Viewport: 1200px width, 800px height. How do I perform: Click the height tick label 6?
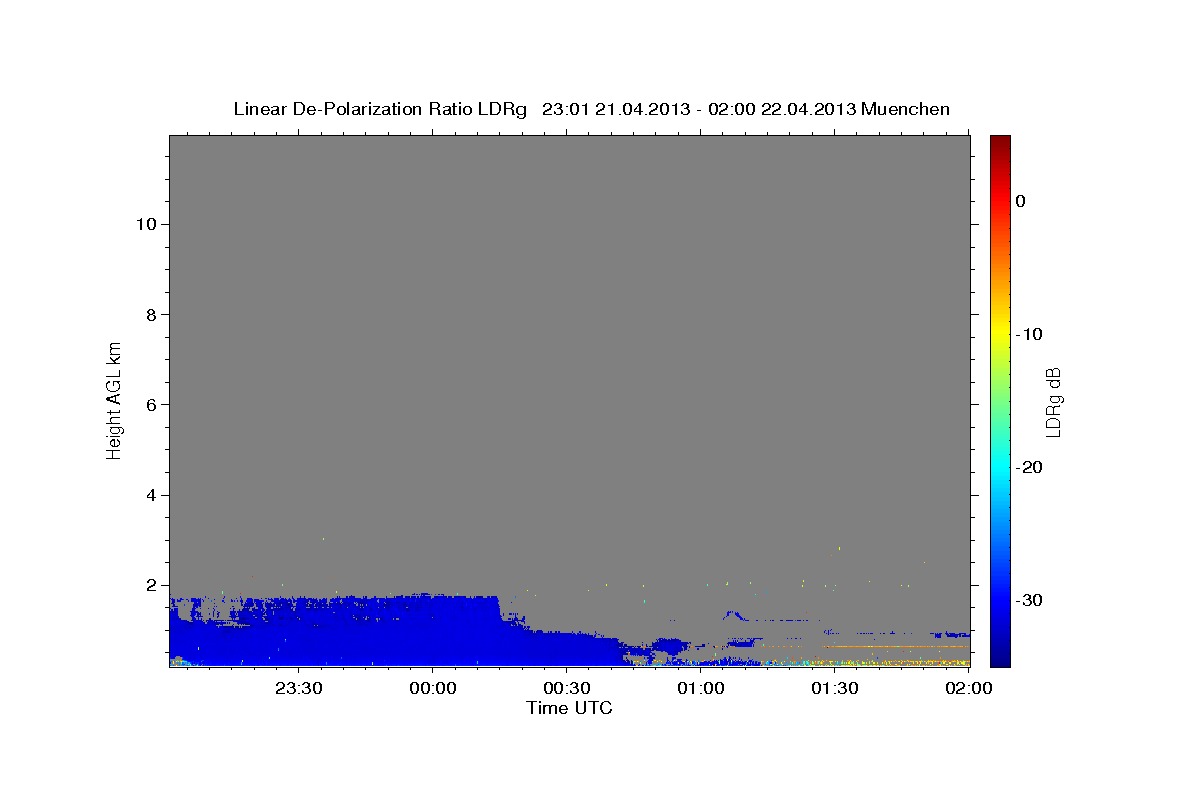[151, 404]
